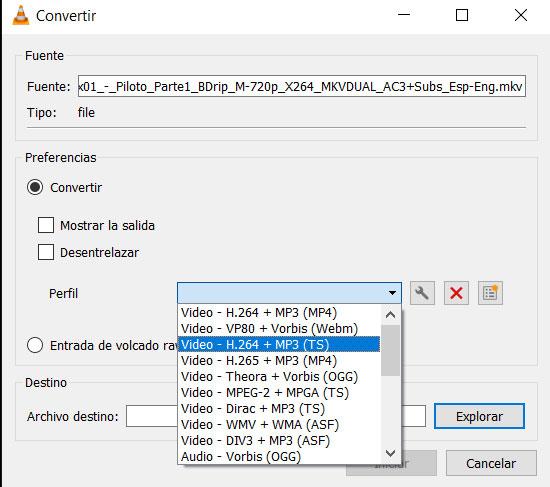Toggle the Desentrelazar checkbox
The image size is (550, 487).
click(46, 252)
